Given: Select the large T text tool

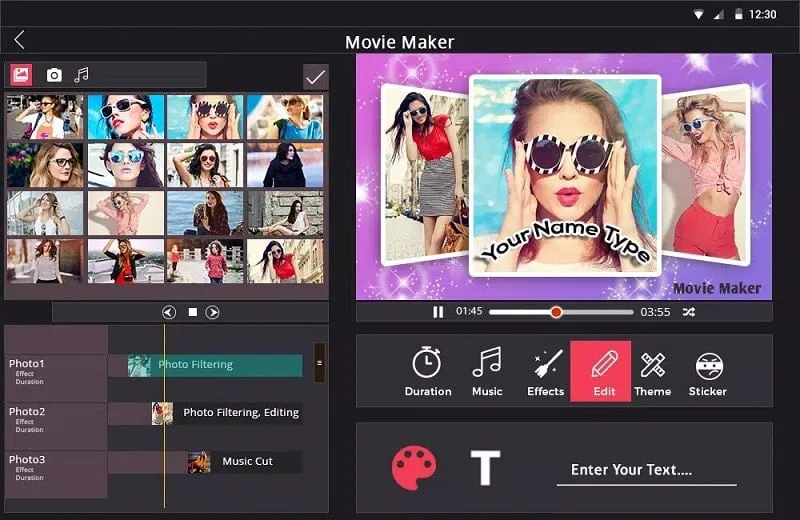Looking at the screenshot, I should (485, 467).
